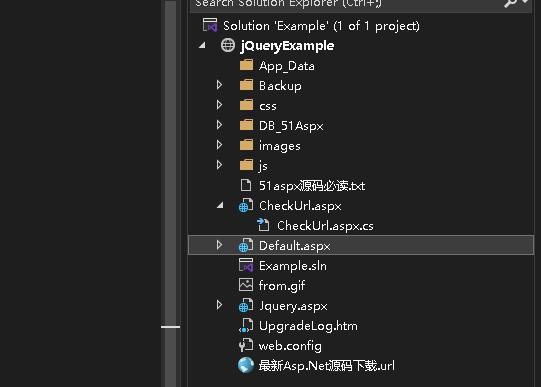Click the Jquery.aspx web form icon
This screenshot has width=541, height=387.
[x=246, y=305]
